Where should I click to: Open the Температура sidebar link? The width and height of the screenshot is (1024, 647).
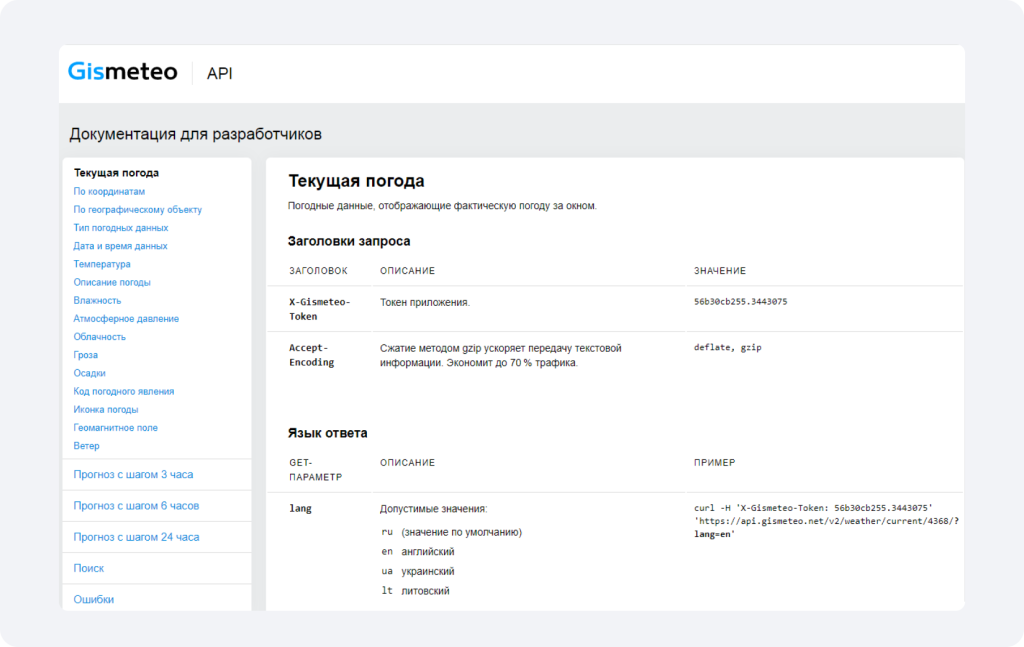point(102,264)
